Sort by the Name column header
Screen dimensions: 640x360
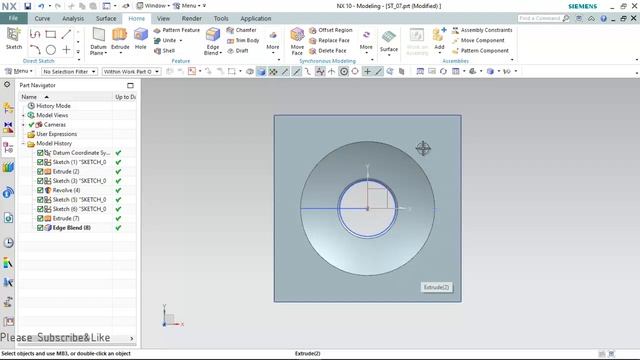point(65,97)
